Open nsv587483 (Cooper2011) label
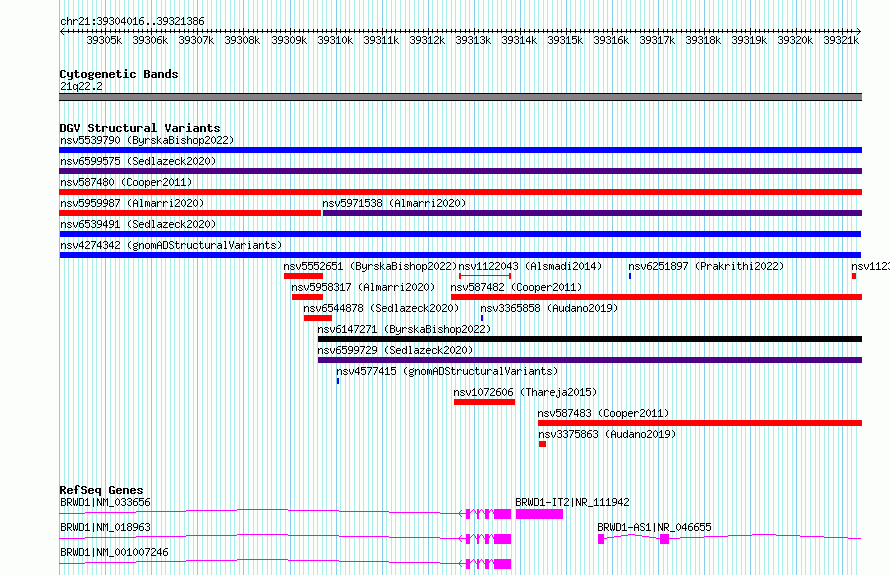 pos(603,413)
